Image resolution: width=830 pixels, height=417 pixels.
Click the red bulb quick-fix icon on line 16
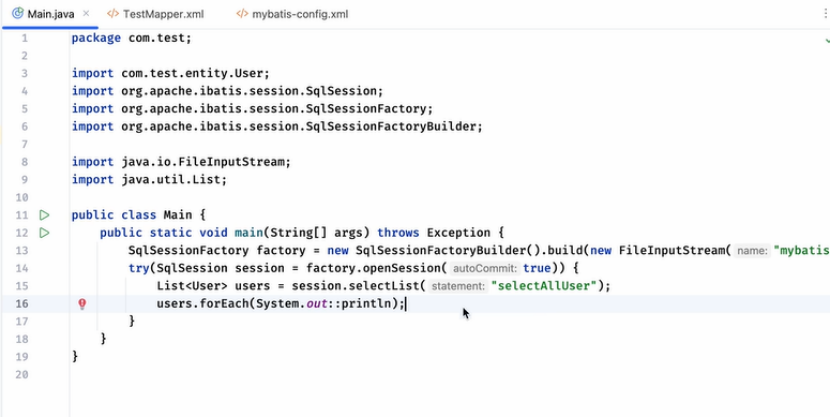pos(82,304)
